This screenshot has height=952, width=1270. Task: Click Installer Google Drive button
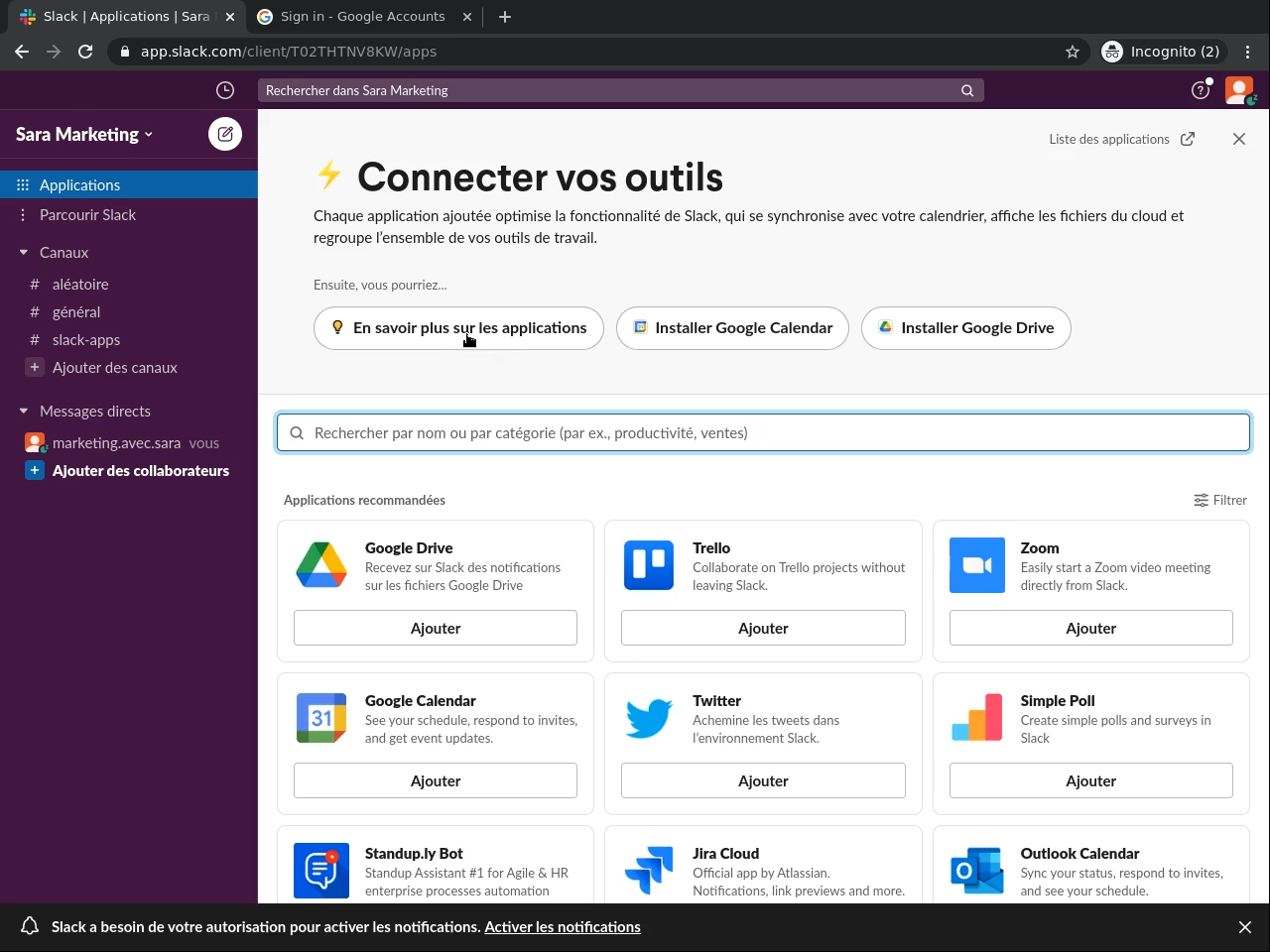[x=966, y=328]
